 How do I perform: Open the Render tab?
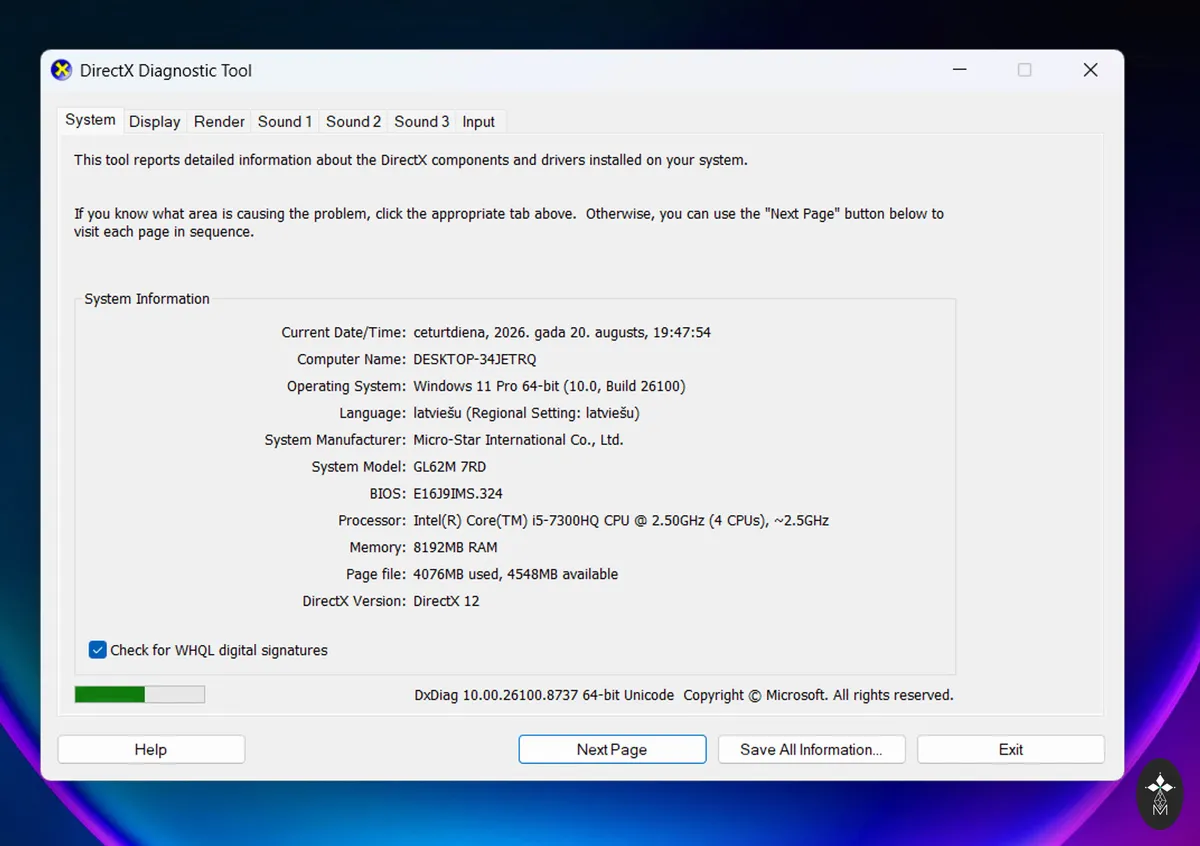click(219, 122)
